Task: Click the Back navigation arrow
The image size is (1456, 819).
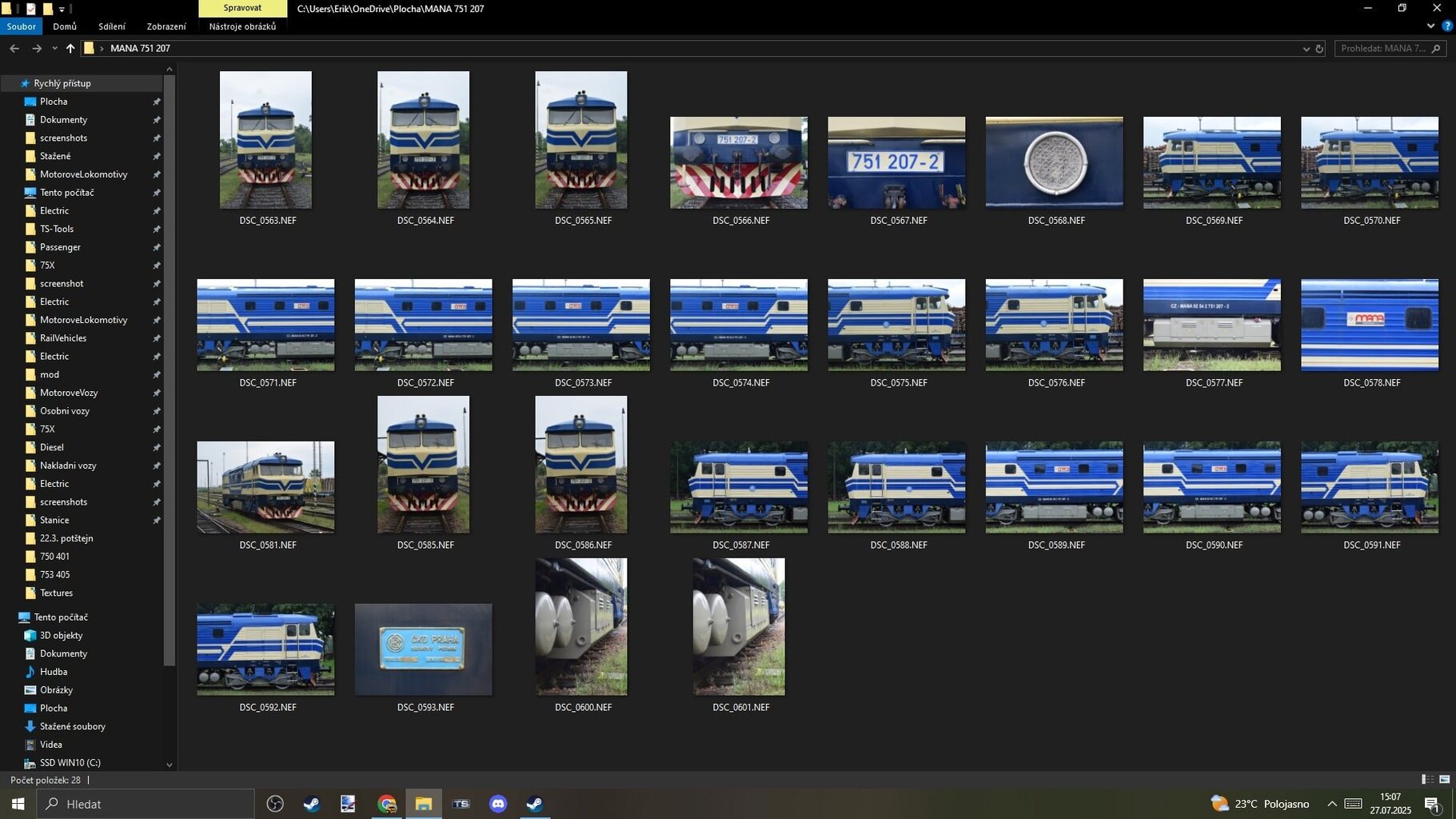Action: [14, 49]
